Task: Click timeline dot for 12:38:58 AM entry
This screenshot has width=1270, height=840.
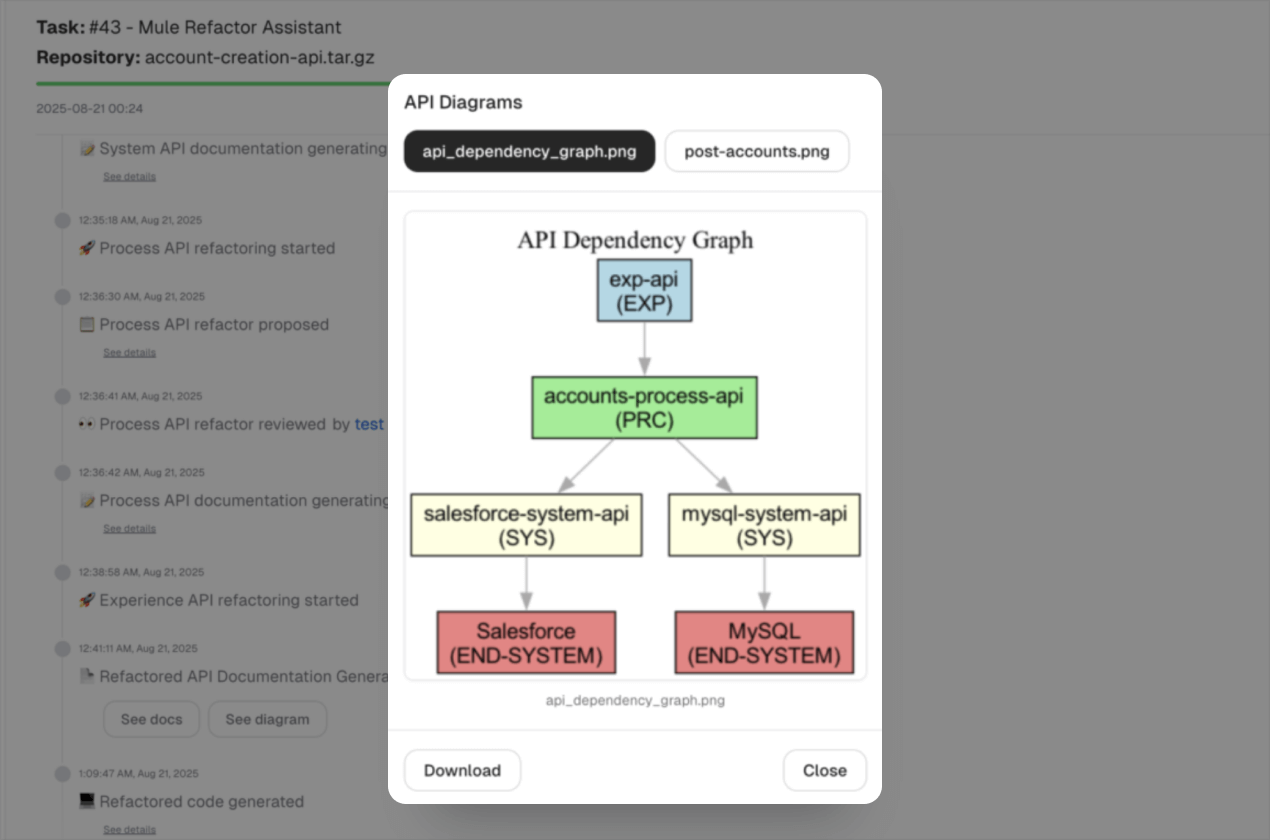Action: pos(62,573)
